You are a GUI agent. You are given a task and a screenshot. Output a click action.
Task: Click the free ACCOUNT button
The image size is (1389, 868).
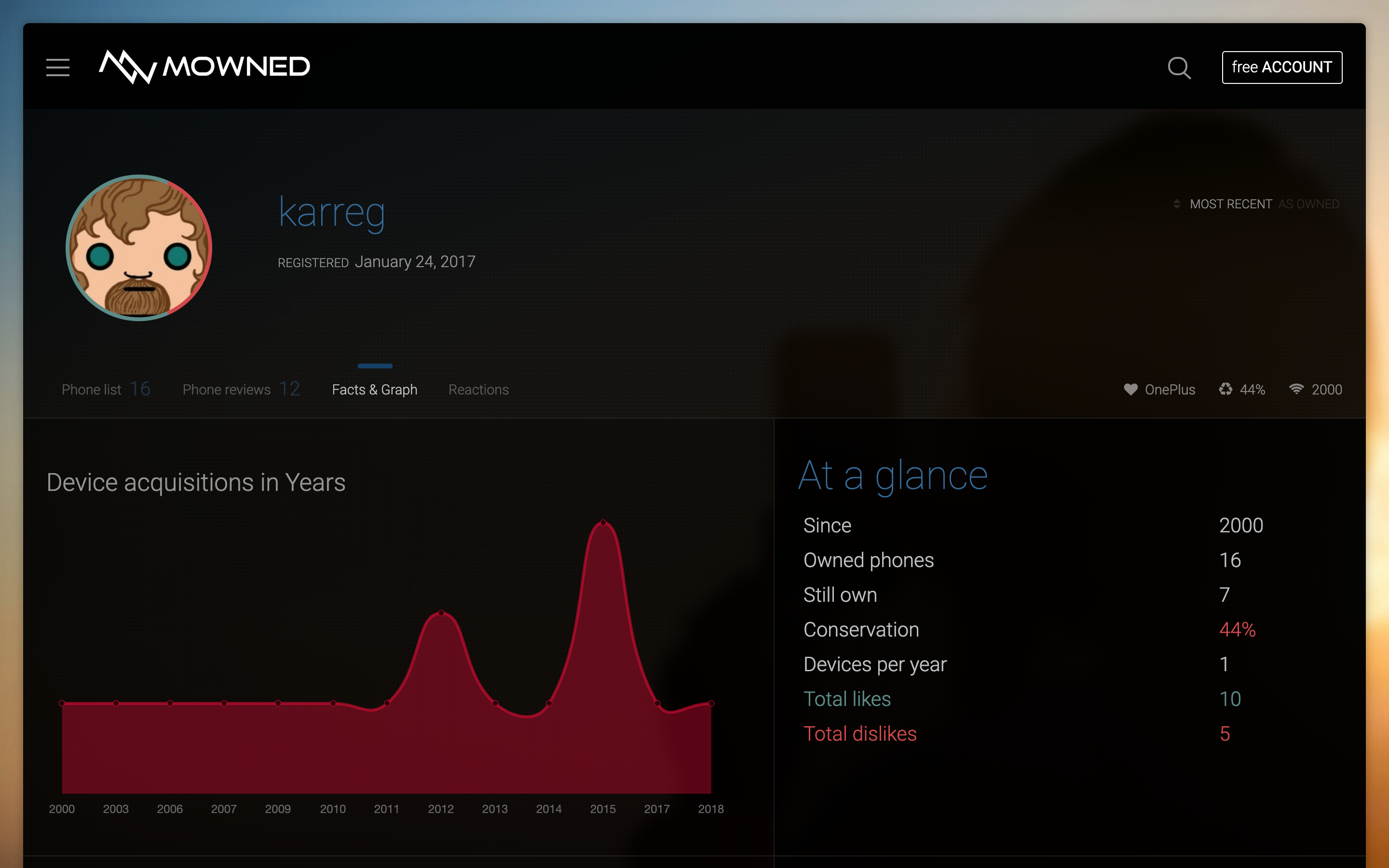tap(1281, 67)
